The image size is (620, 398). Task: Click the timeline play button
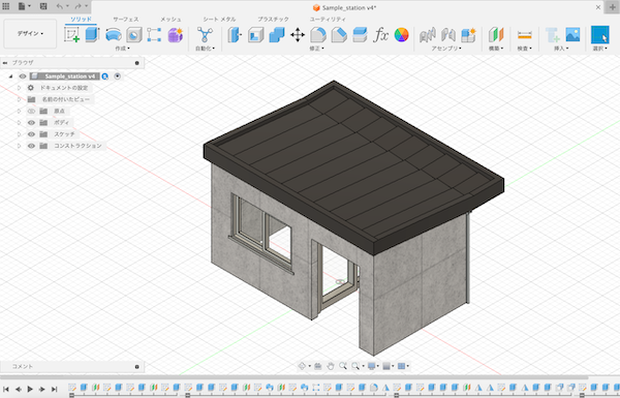click(30, 389)
